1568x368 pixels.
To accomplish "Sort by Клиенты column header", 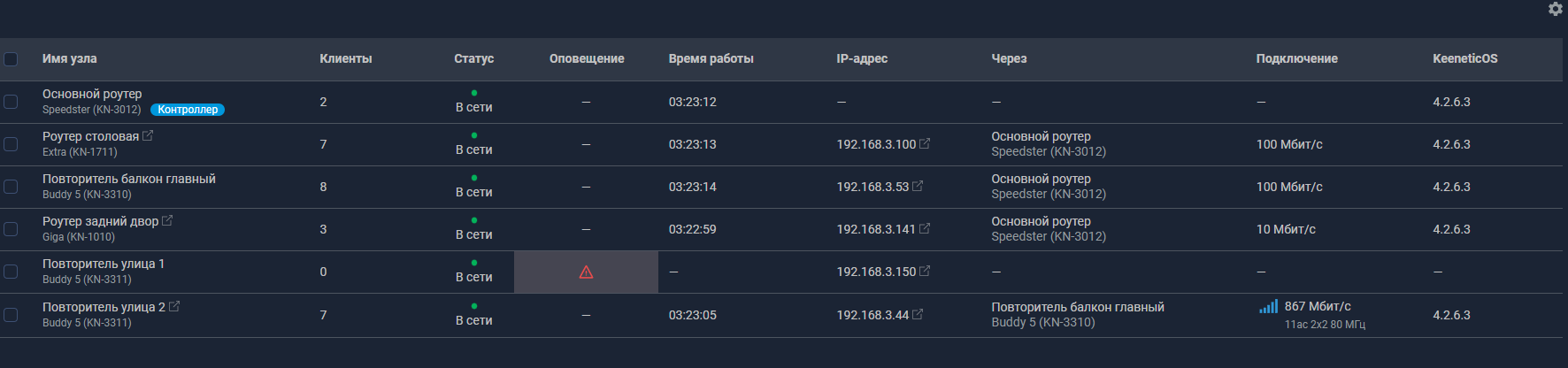I will point(345,58).
